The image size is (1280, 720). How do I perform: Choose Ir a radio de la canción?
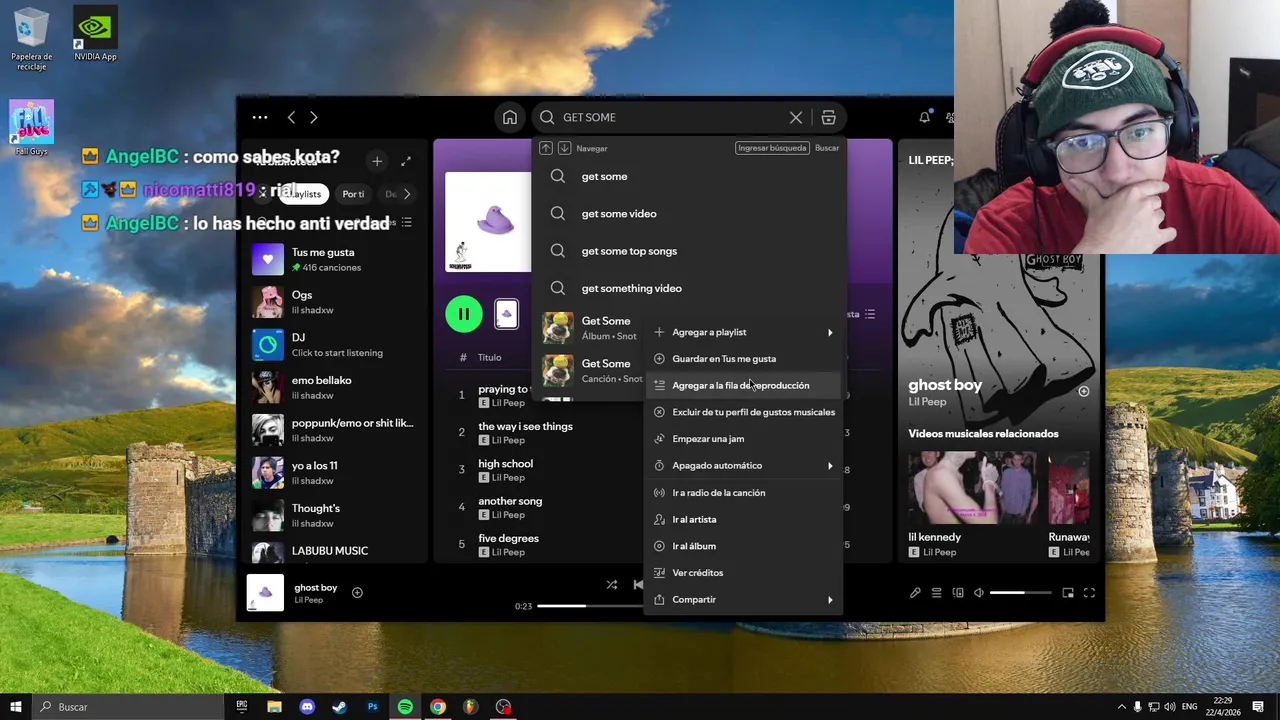[x=742, y=493]
